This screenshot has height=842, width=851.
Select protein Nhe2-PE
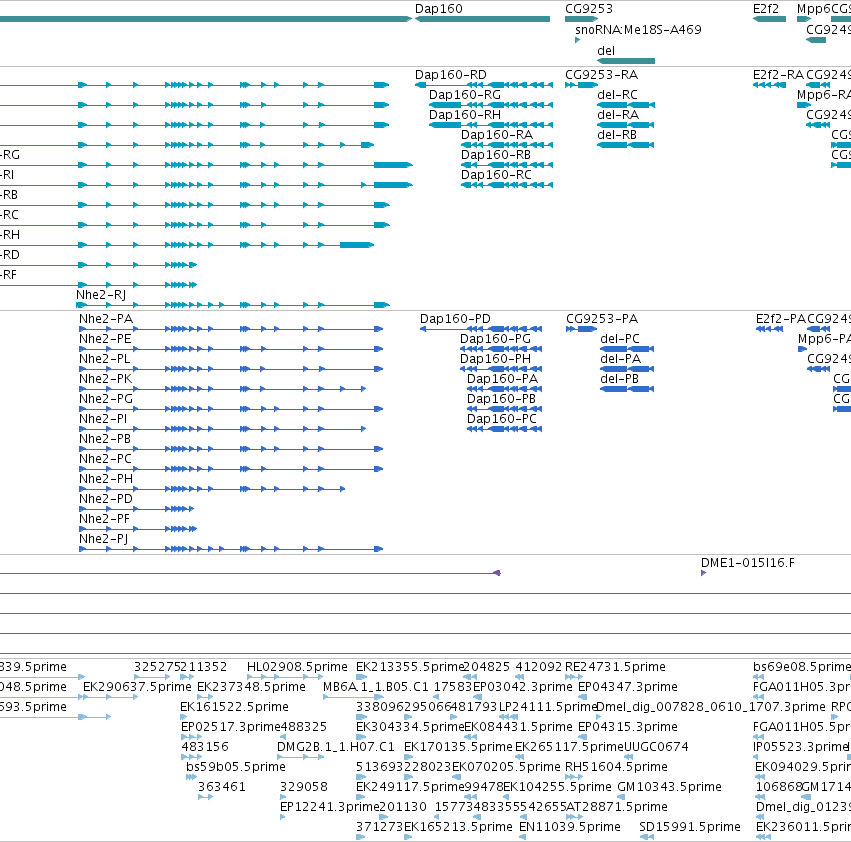pyautogui.click(x=105, y=339)
